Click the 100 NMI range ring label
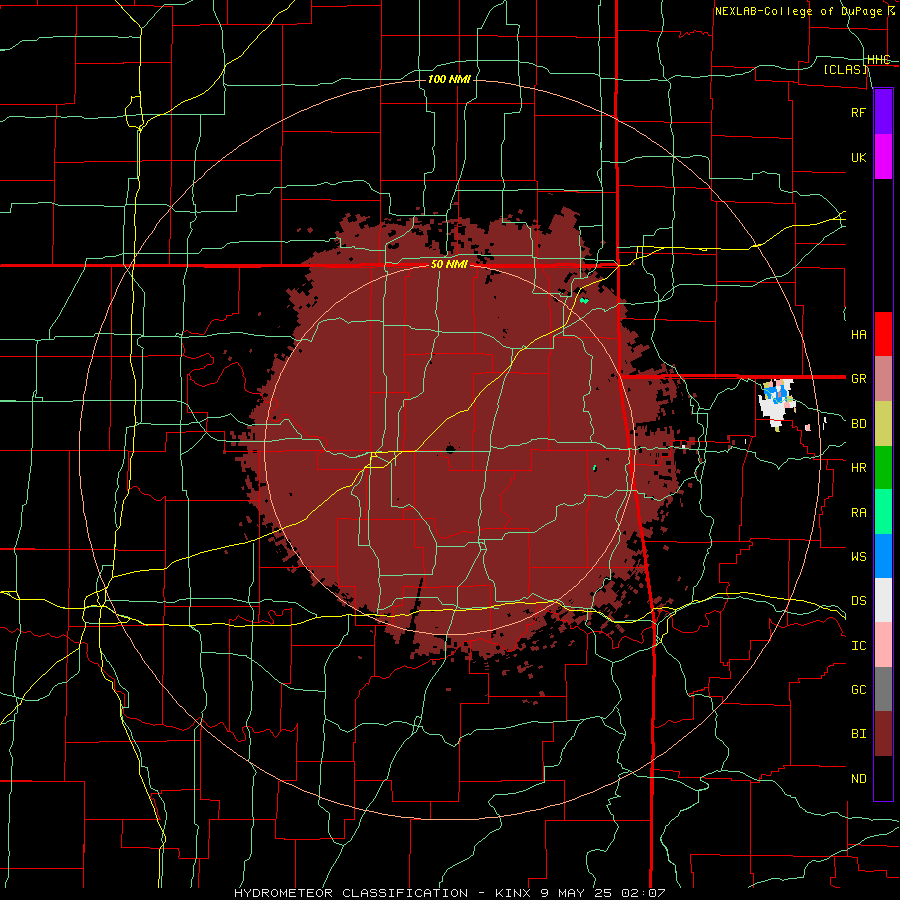 coord(449,79)
